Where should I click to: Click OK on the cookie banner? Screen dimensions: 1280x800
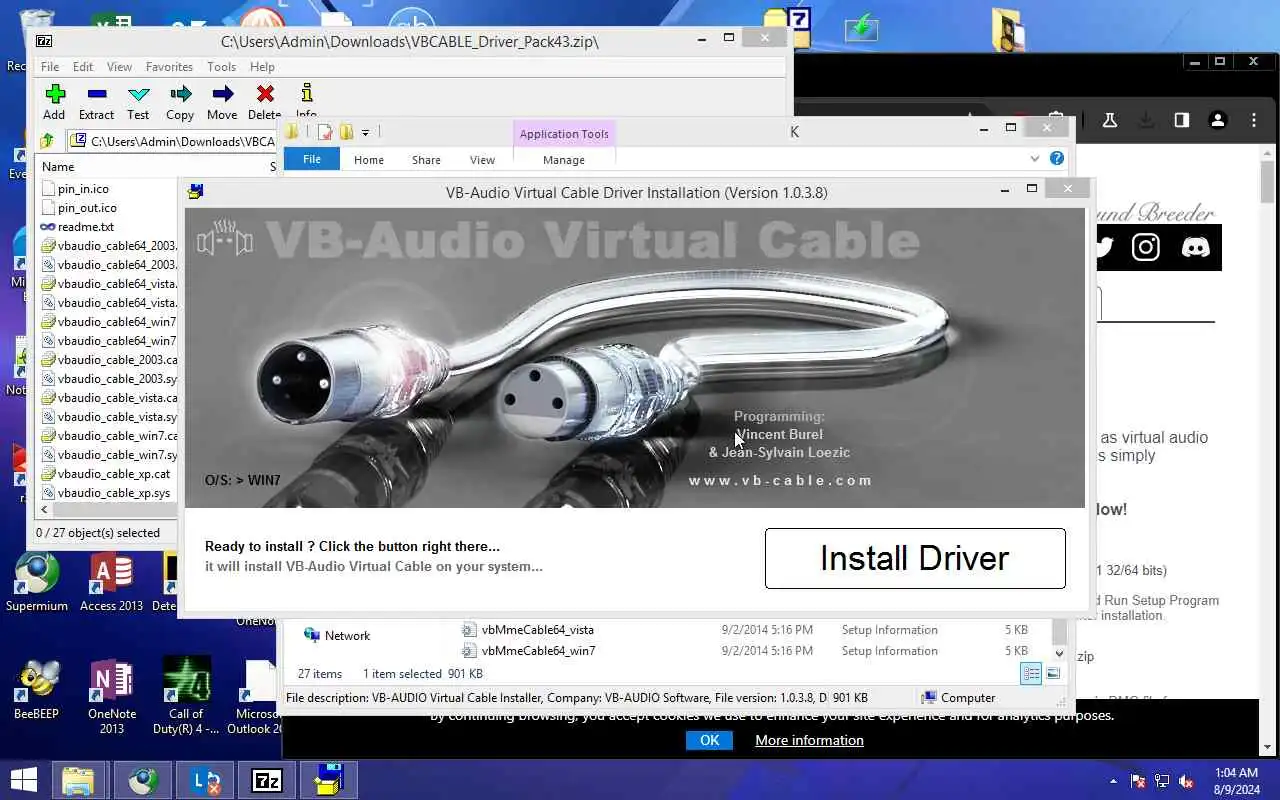[709, 740]
